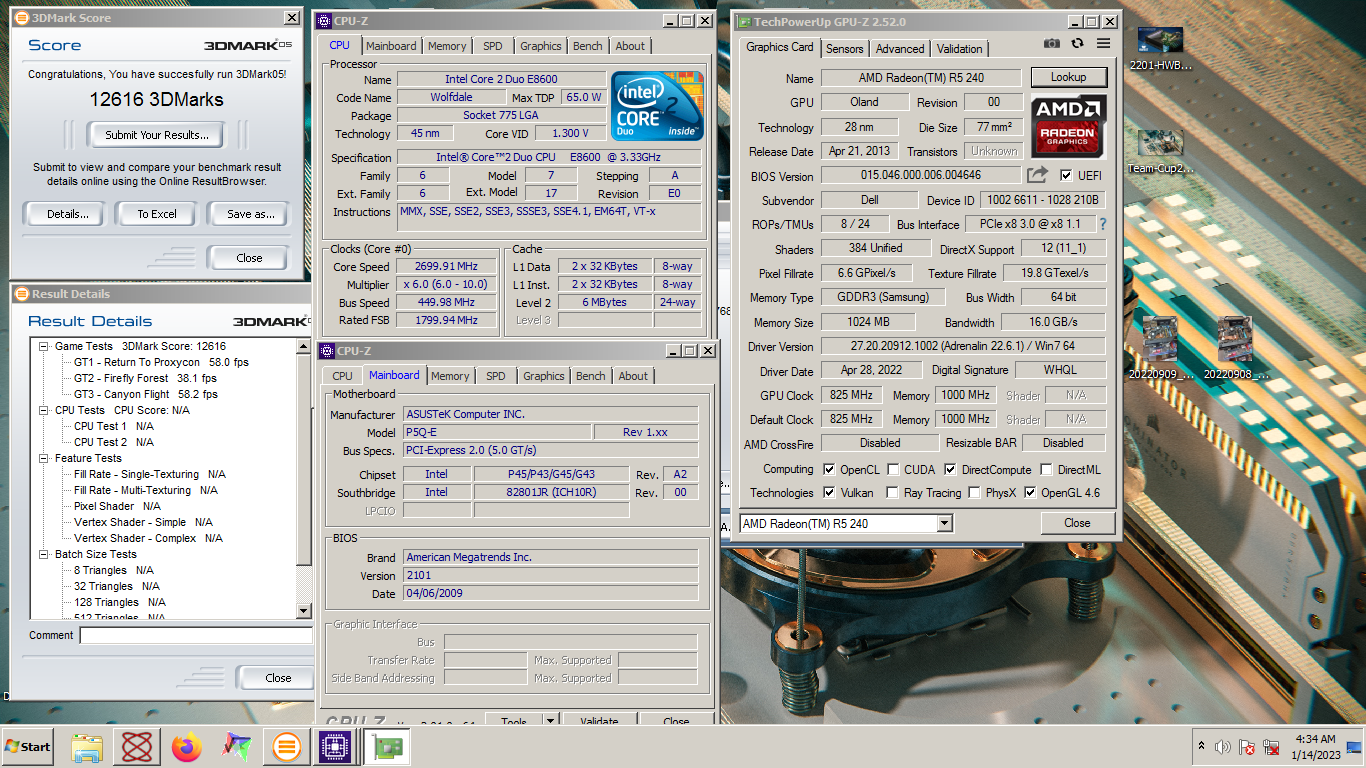Toggle the DirectML checkbox
This screenshot has height=768, width=1366.
[x=1046, y=469]
